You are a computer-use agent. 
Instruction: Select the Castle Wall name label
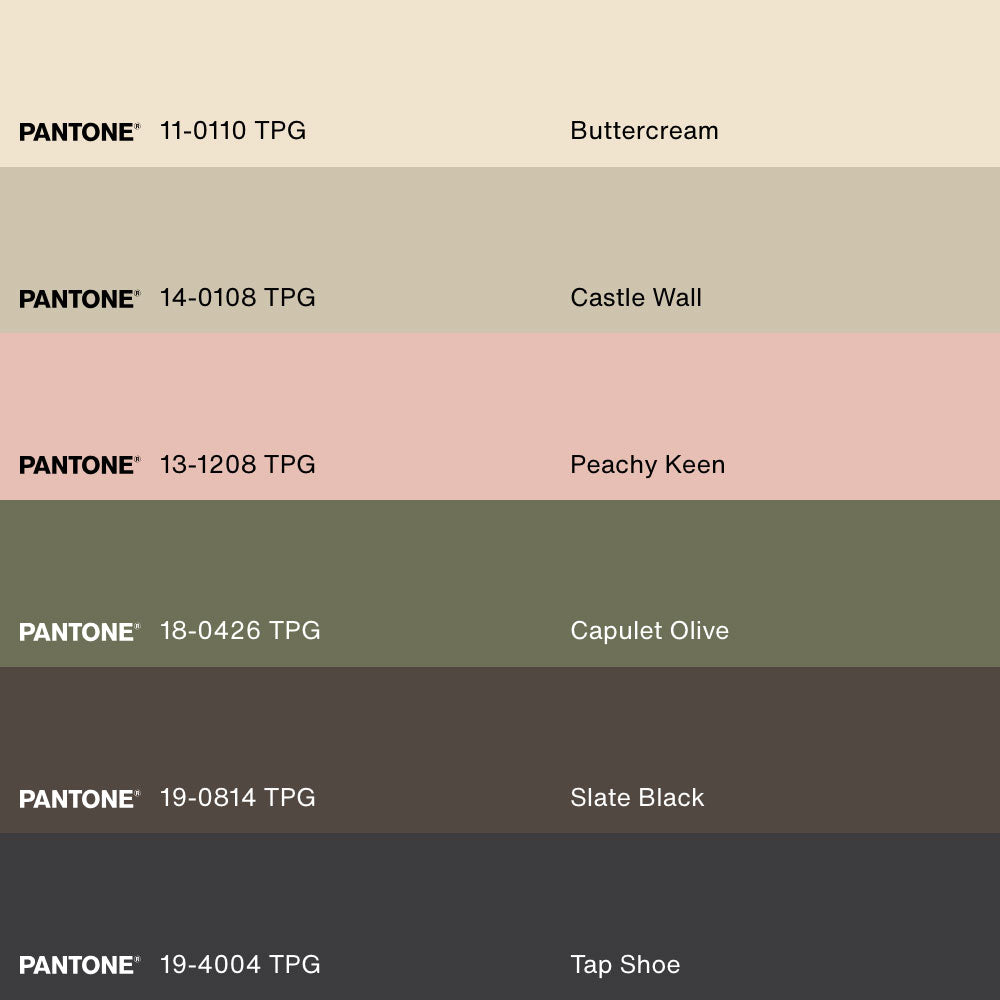coord(636,298)
